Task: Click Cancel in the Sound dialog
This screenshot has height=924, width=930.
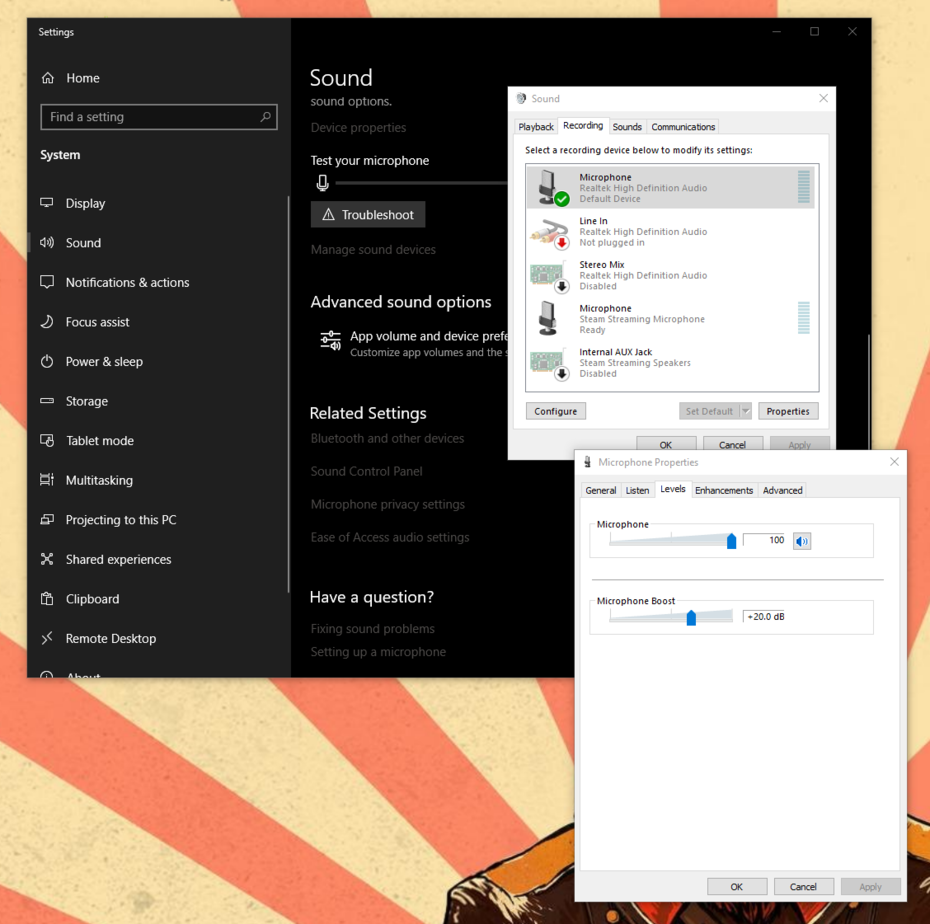Action: tap(732, 444)
